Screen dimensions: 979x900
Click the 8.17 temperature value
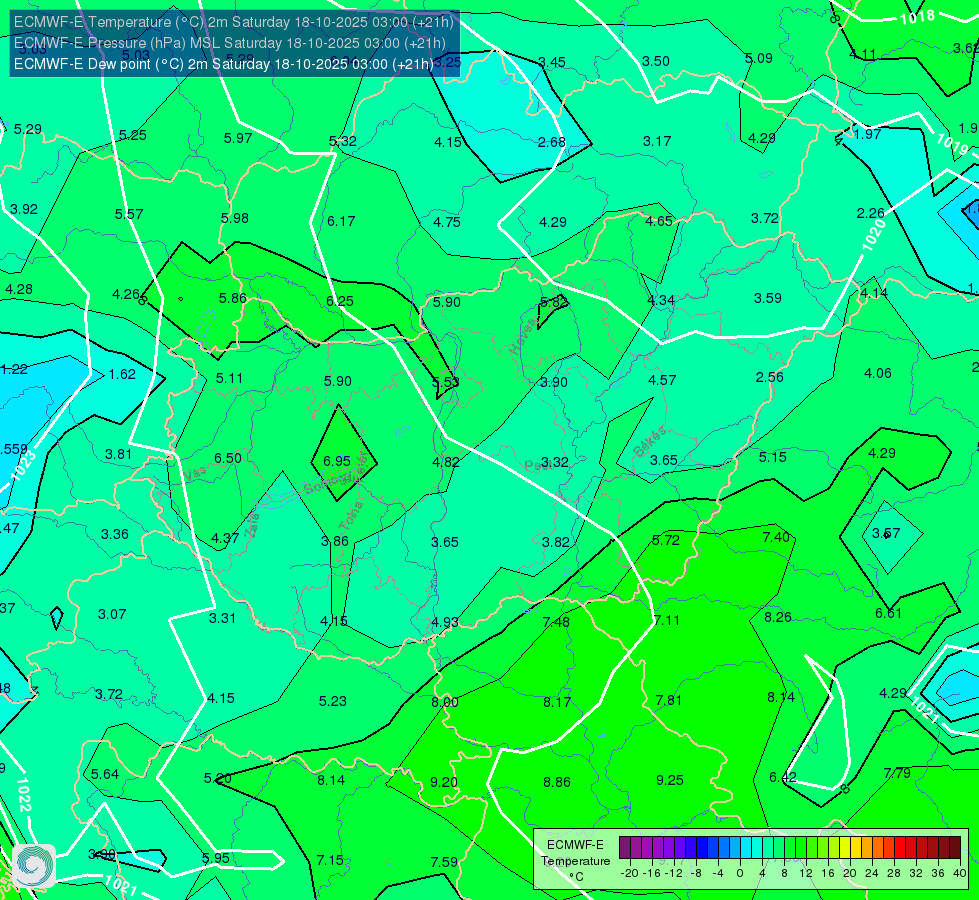coord(556,702)
